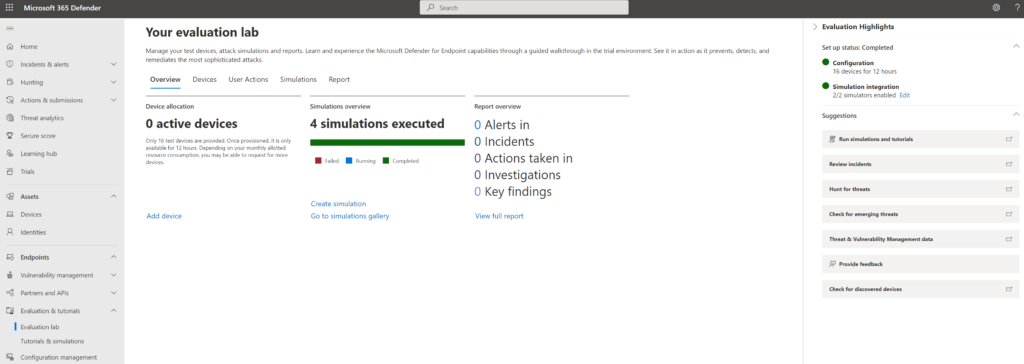Collapse the Set up status section

coord(1016,46)
